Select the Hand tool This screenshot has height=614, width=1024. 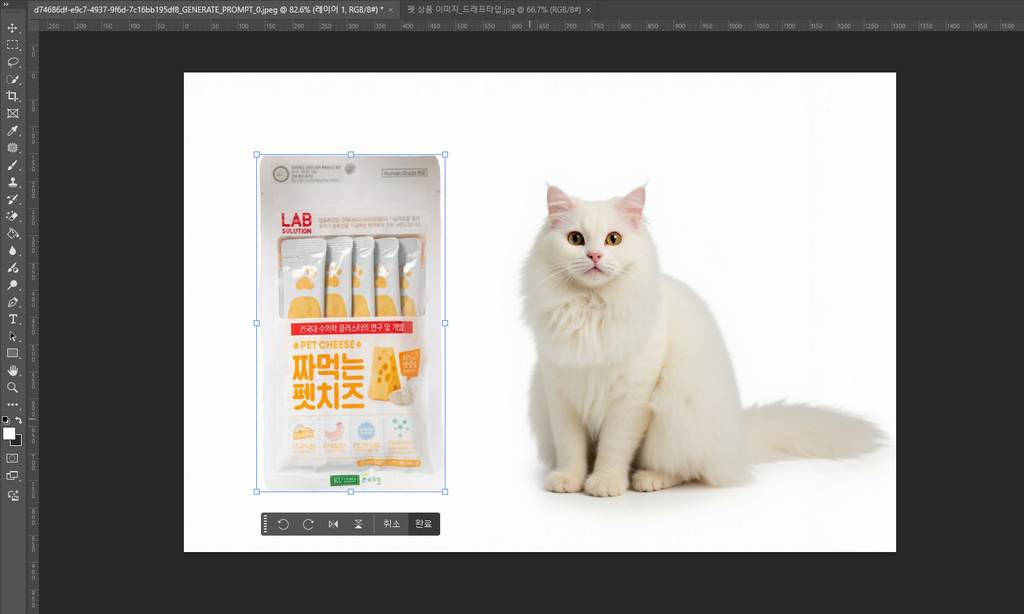pos(12,370)
